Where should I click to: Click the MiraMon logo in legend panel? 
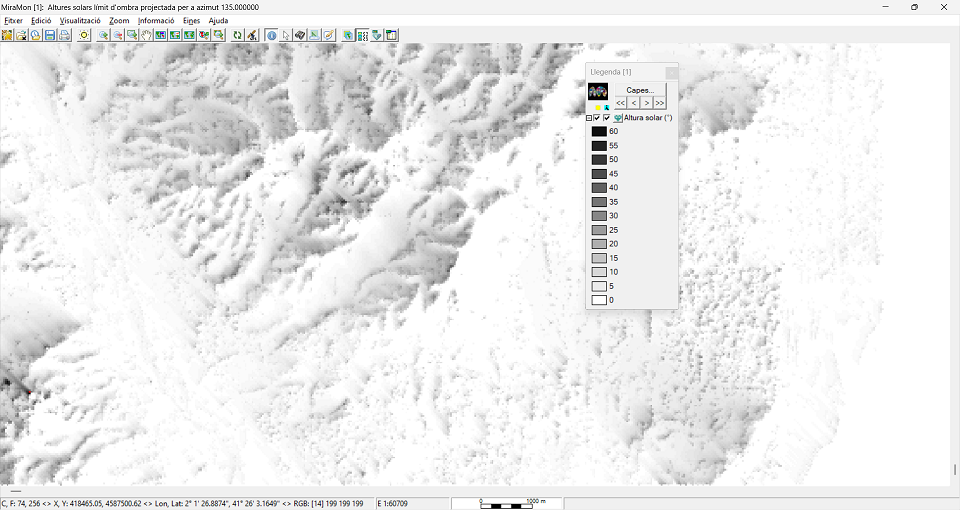pyautogui.click(x=598, y=91)
